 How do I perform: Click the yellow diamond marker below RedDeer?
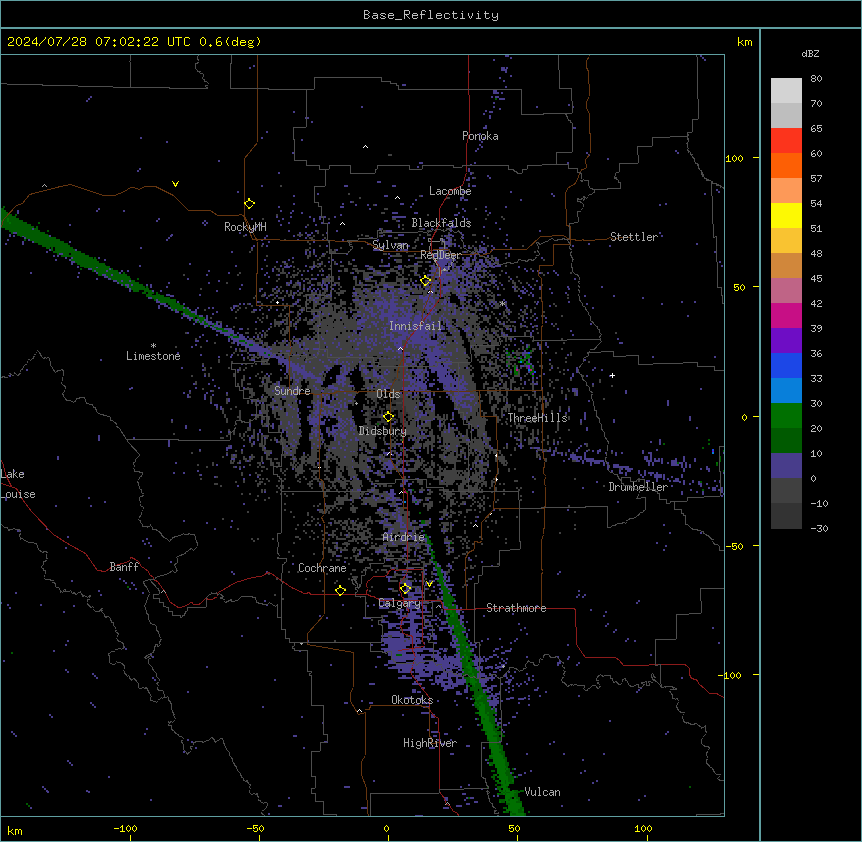[426, 281]
